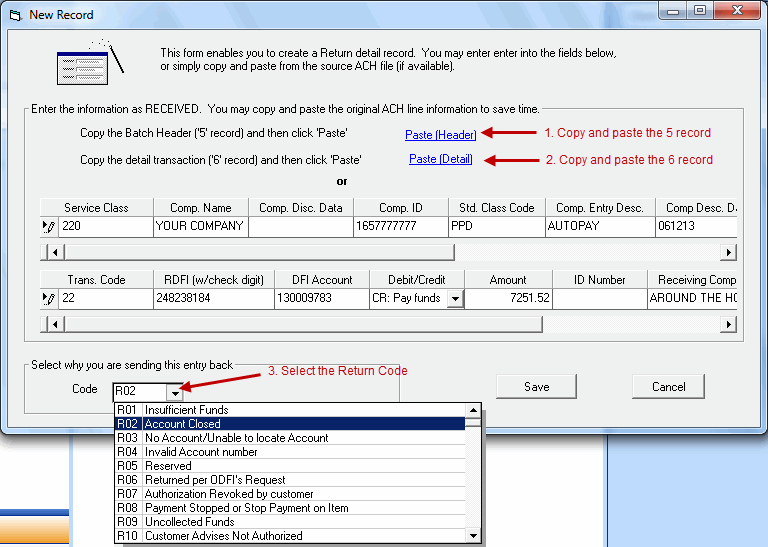
Task: Click the Debit/Credit column header
Action: [417, 280]
